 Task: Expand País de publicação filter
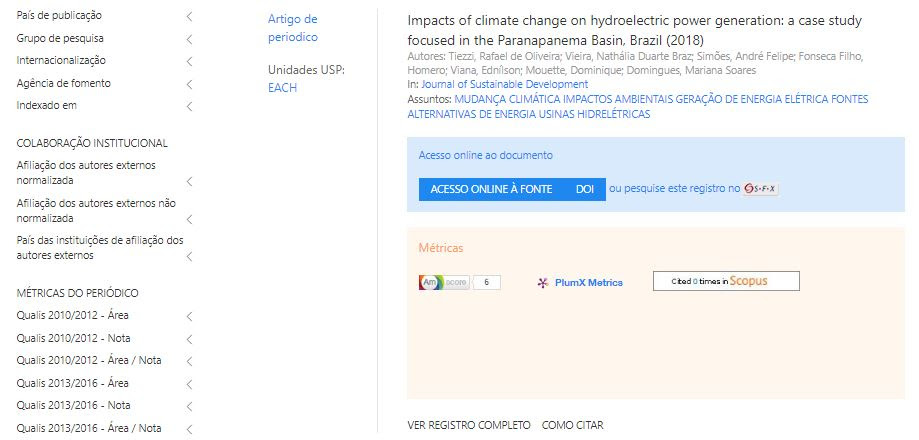[x=189, y=16]
